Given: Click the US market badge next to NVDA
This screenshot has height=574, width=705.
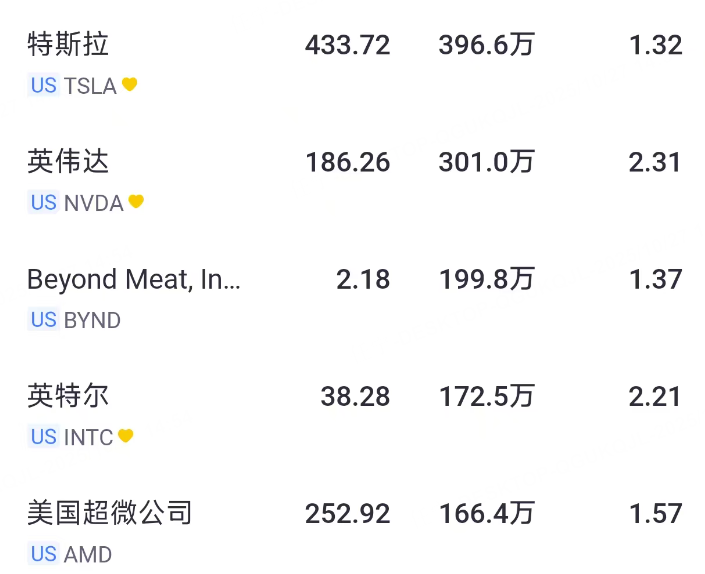Looking at the screenshot, I should [x=43, y=203].
